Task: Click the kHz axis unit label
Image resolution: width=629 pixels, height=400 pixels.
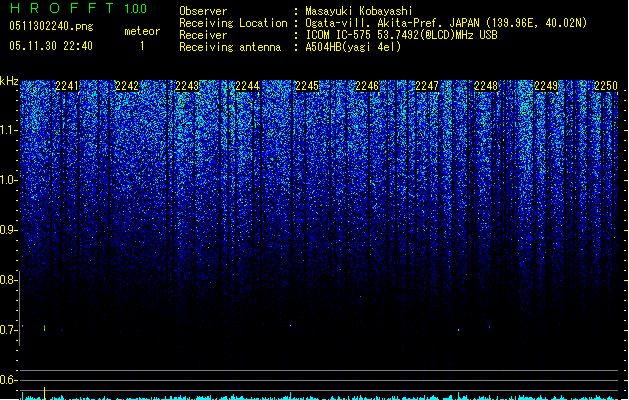Action: pos(9,81)
